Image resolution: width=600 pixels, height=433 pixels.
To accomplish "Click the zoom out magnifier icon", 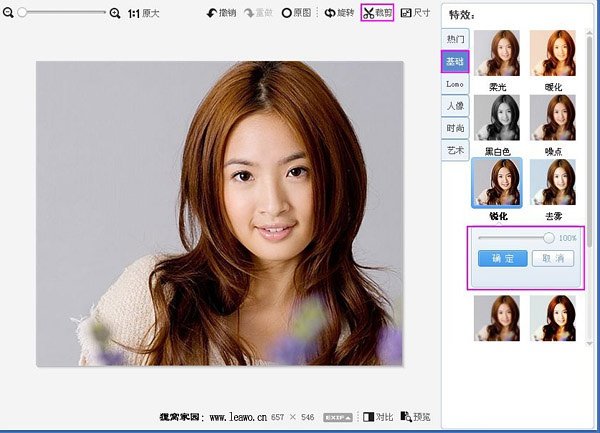I will pos(10,14).
